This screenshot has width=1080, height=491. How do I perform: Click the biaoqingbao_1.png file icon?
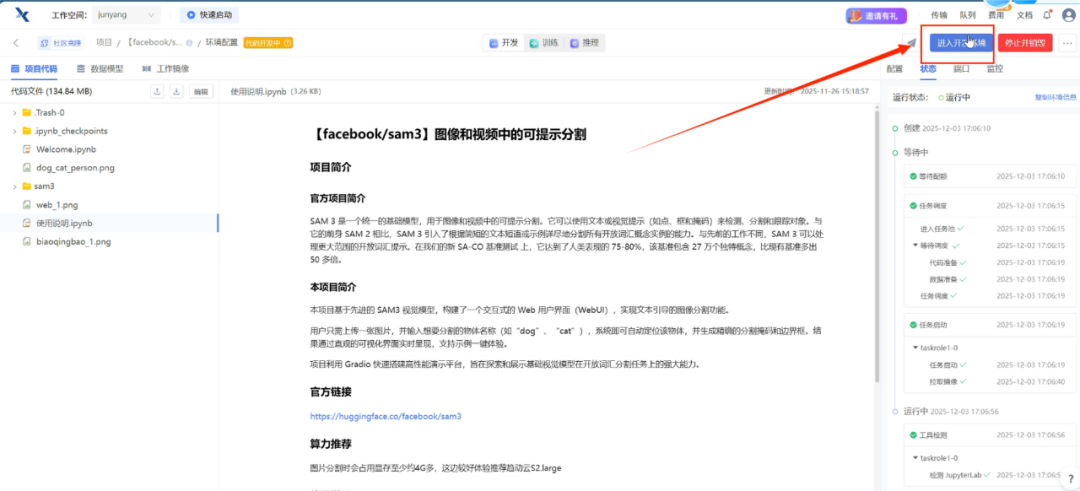pos(27,242)
